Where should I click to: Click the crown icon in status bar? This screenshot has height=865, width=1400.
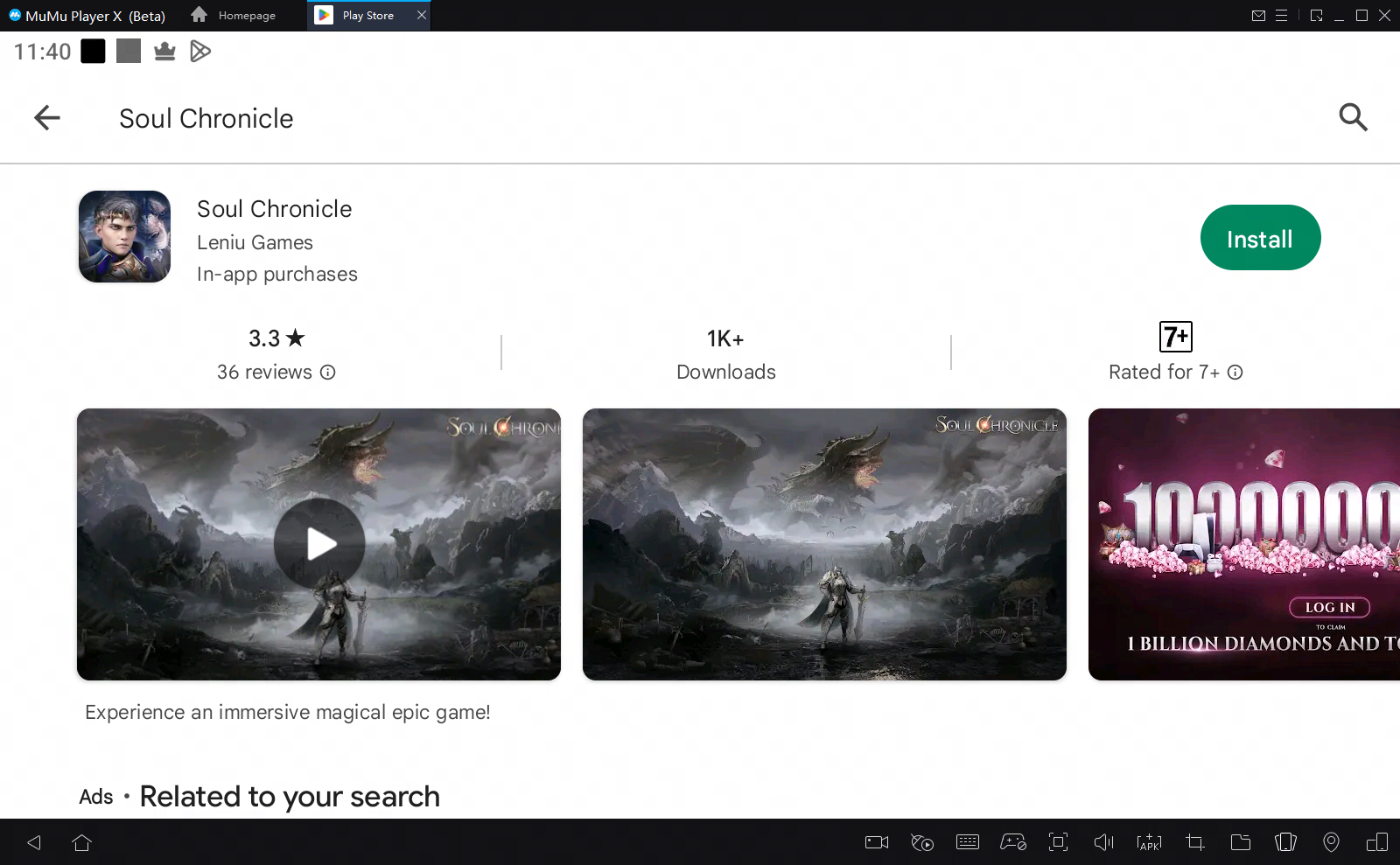(x=164, y=52)
